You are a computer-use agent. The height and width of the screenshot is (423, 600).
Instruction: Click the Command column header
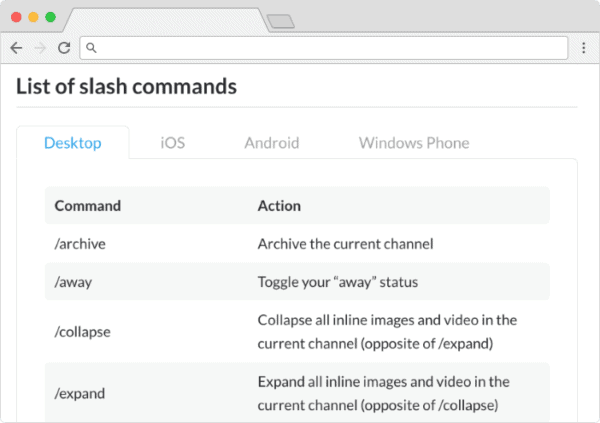tap(87, 205)
